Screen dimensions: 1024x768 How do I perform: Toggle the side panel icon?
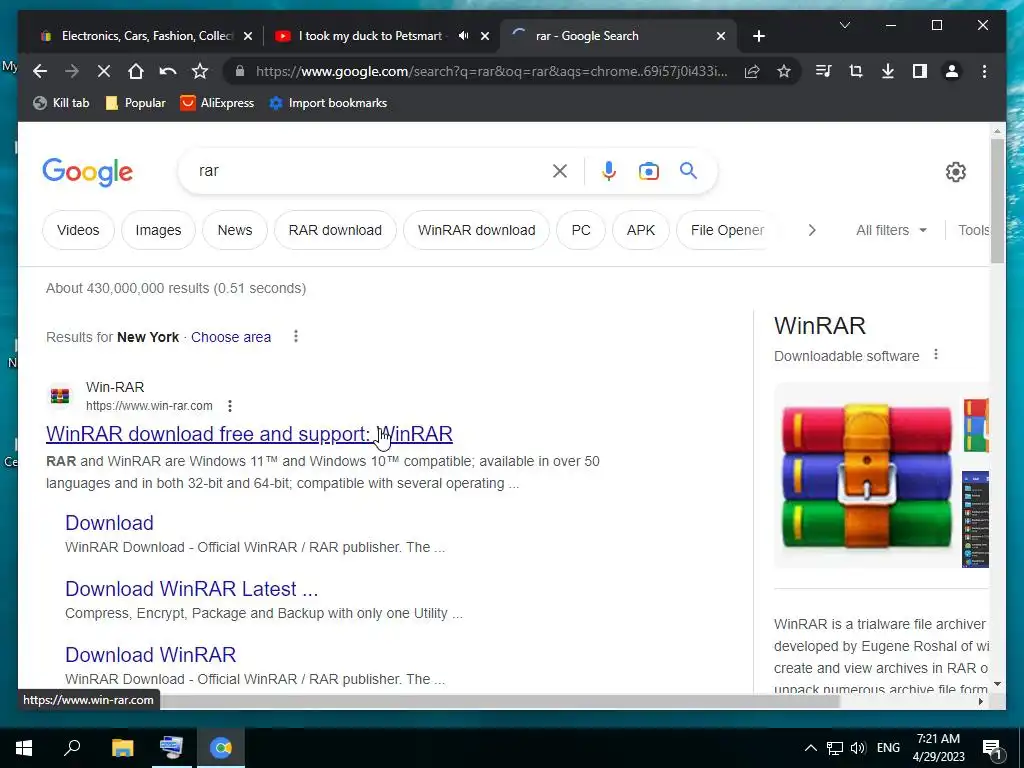(920, 71)
